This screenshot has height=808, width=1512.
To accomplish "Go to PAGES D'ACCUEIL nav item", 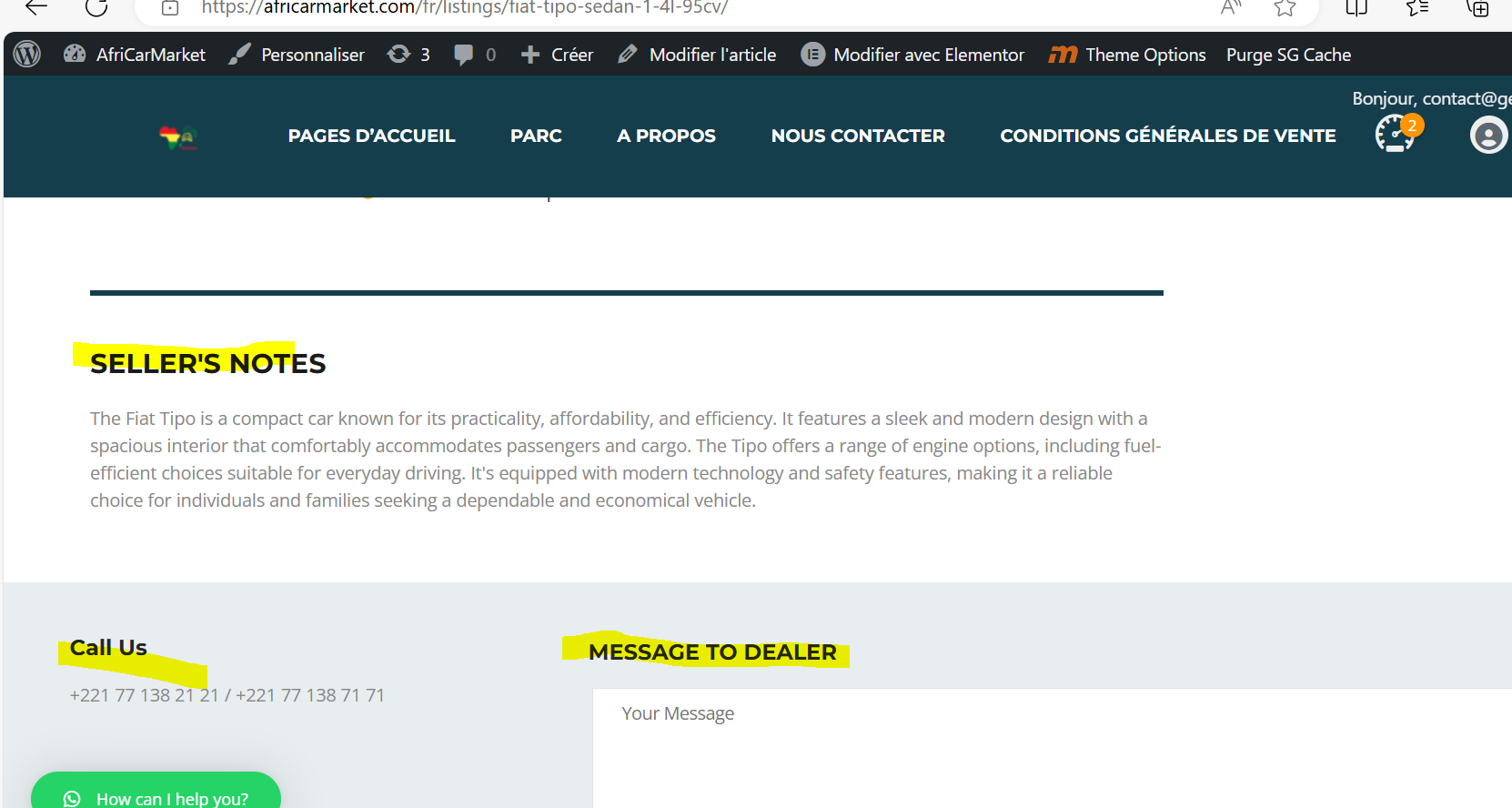I will point(371,136).
